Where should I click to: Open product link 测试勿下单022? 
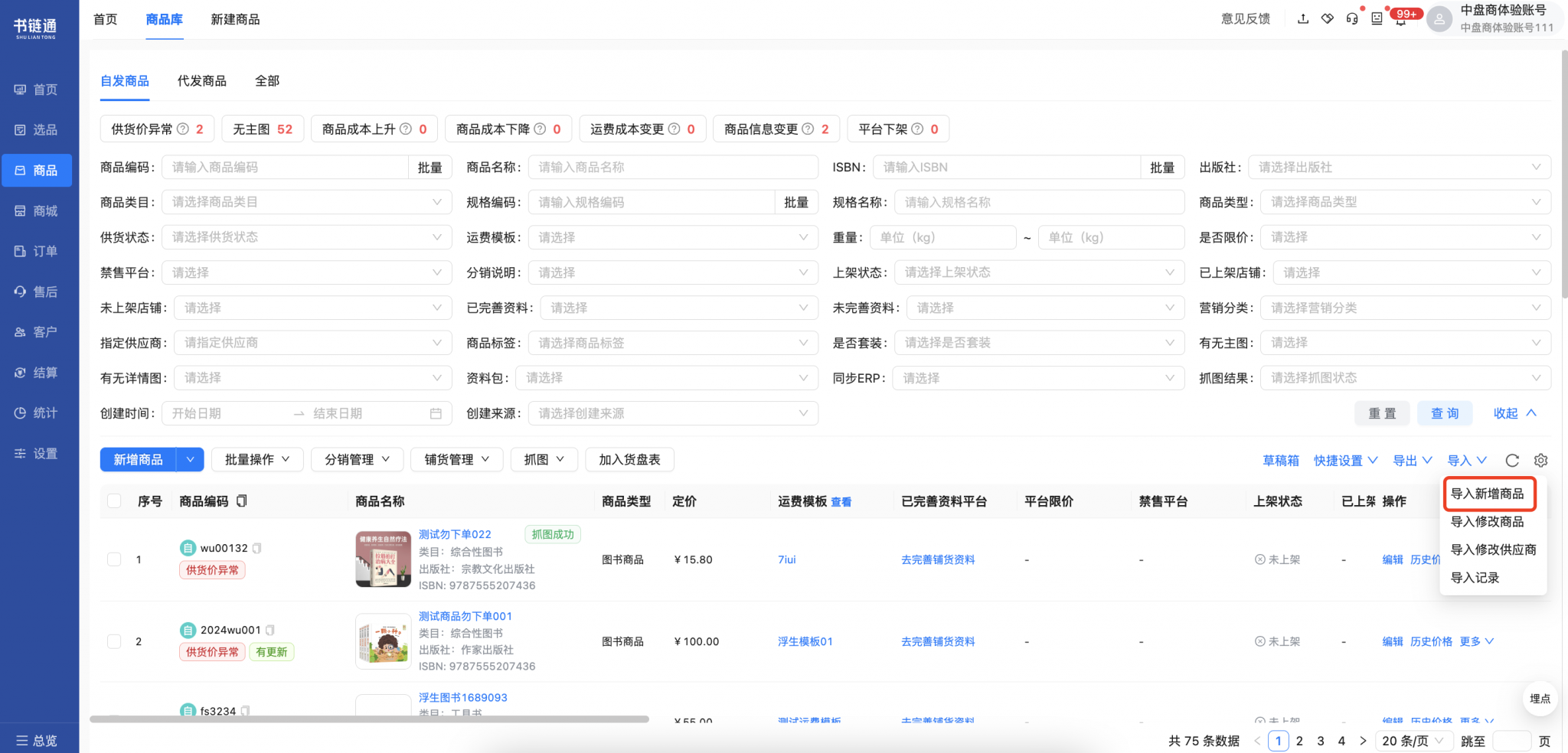[x=455, y=534]
